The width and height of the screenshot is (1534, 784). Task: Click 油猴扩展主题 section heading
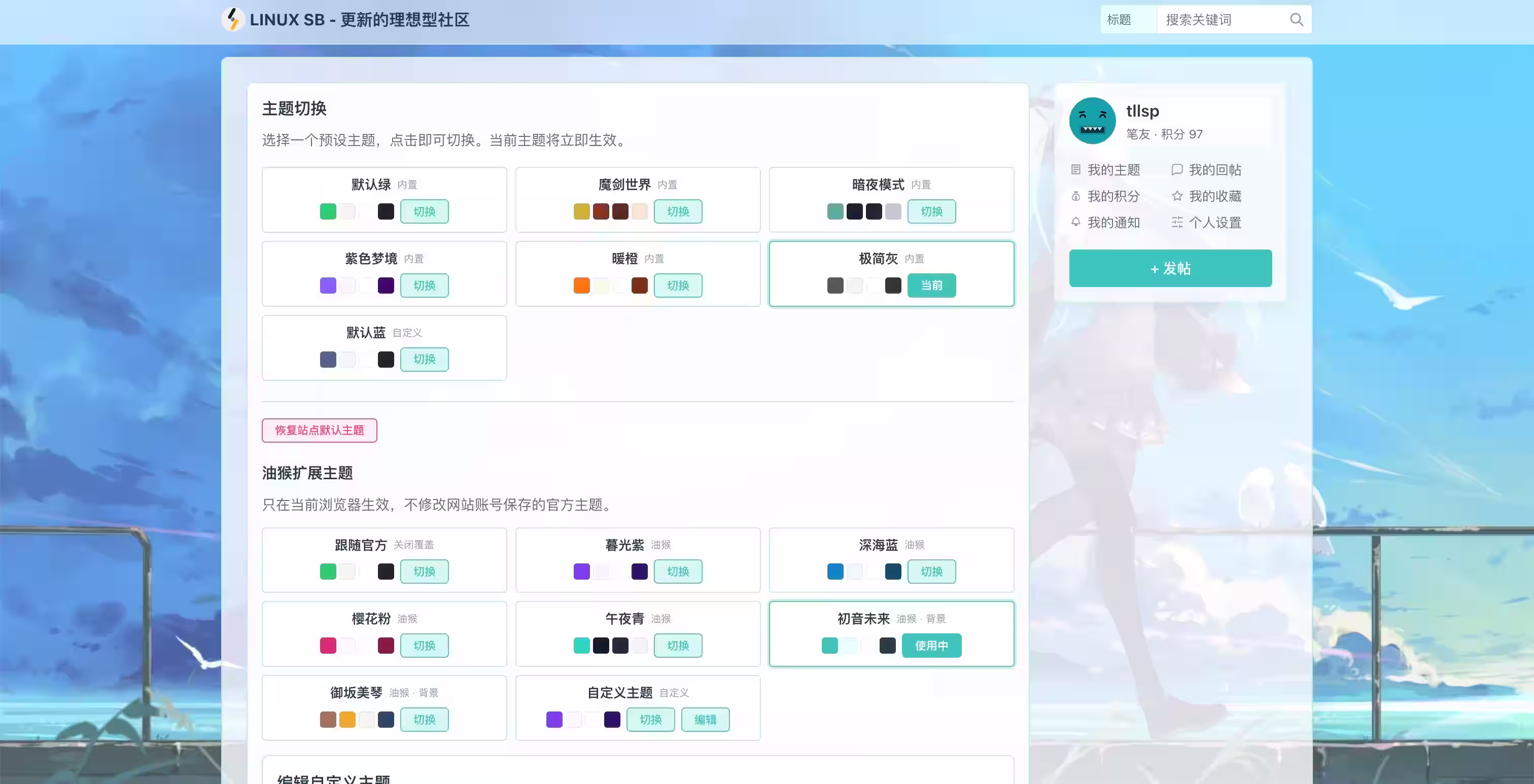coord(307,473)
